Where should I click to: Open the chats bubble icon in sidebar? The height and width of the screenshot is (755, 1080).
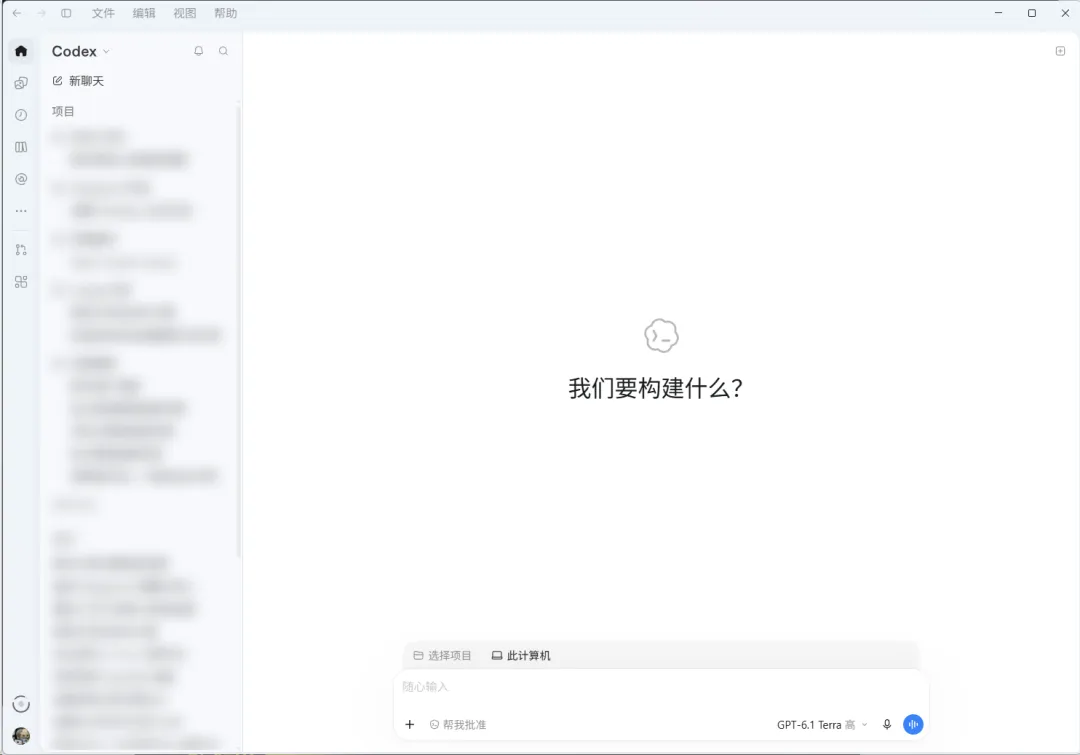[x=21, y=83]
